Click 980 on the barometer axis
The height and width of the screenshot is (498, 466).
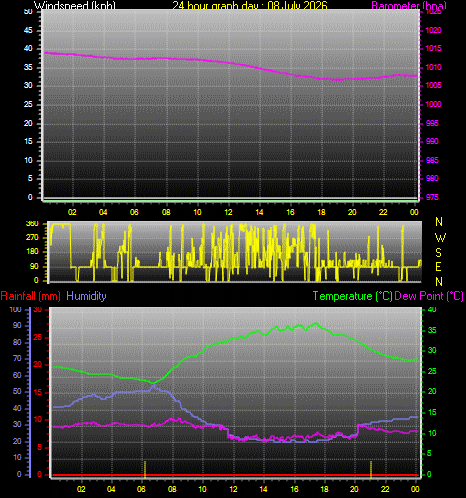point(432,178)
